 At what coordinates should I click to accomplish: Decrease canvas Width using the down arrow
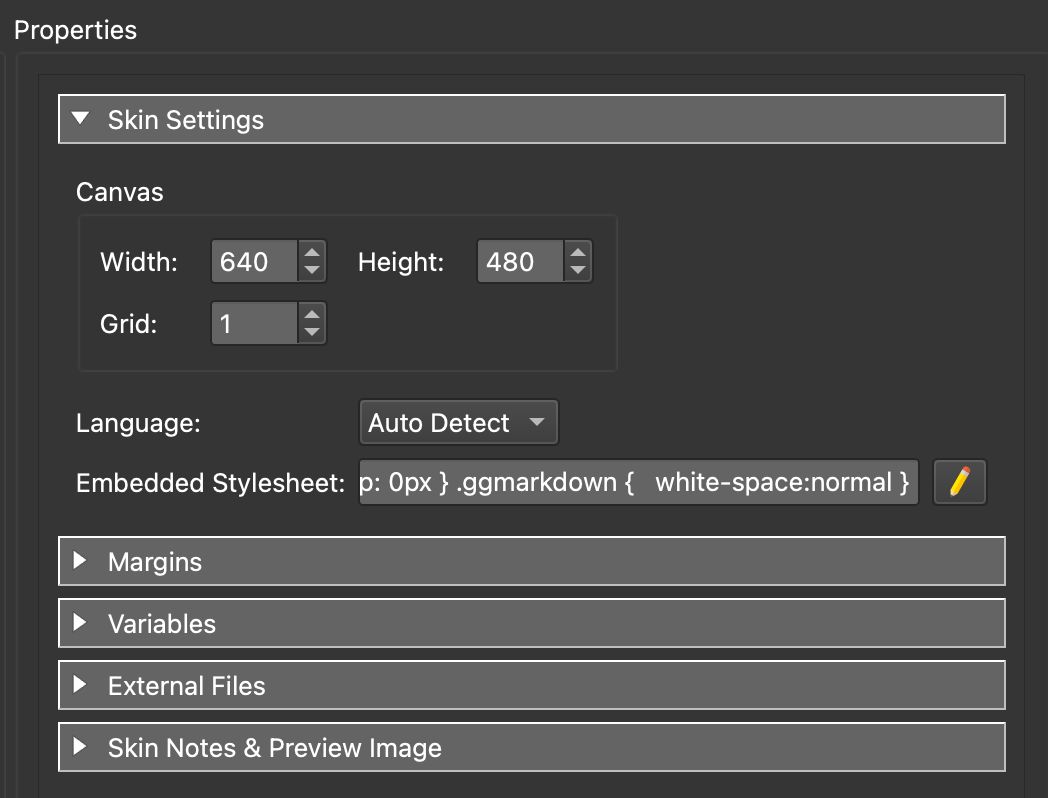click(x=311, y=269)
